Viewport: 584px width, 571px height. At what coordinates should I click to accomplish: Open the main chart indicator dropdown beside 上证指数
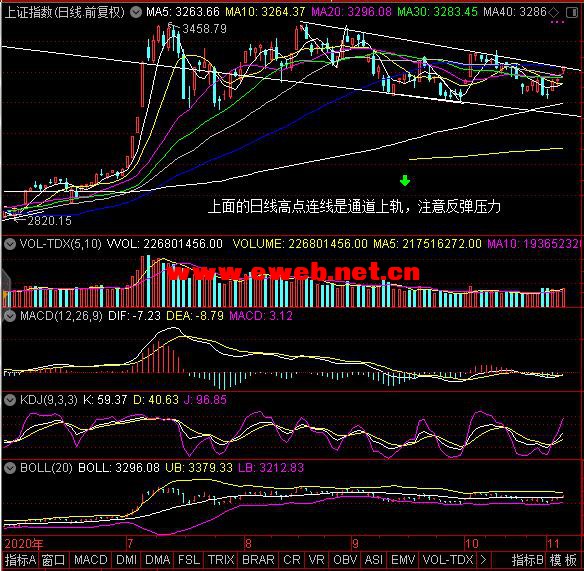pos(136,13)
